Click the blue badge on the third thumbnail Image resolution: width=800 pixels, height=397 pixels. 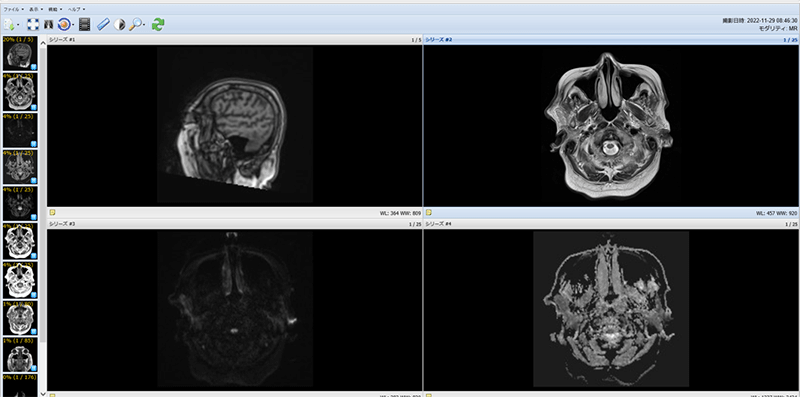(33, 144)
